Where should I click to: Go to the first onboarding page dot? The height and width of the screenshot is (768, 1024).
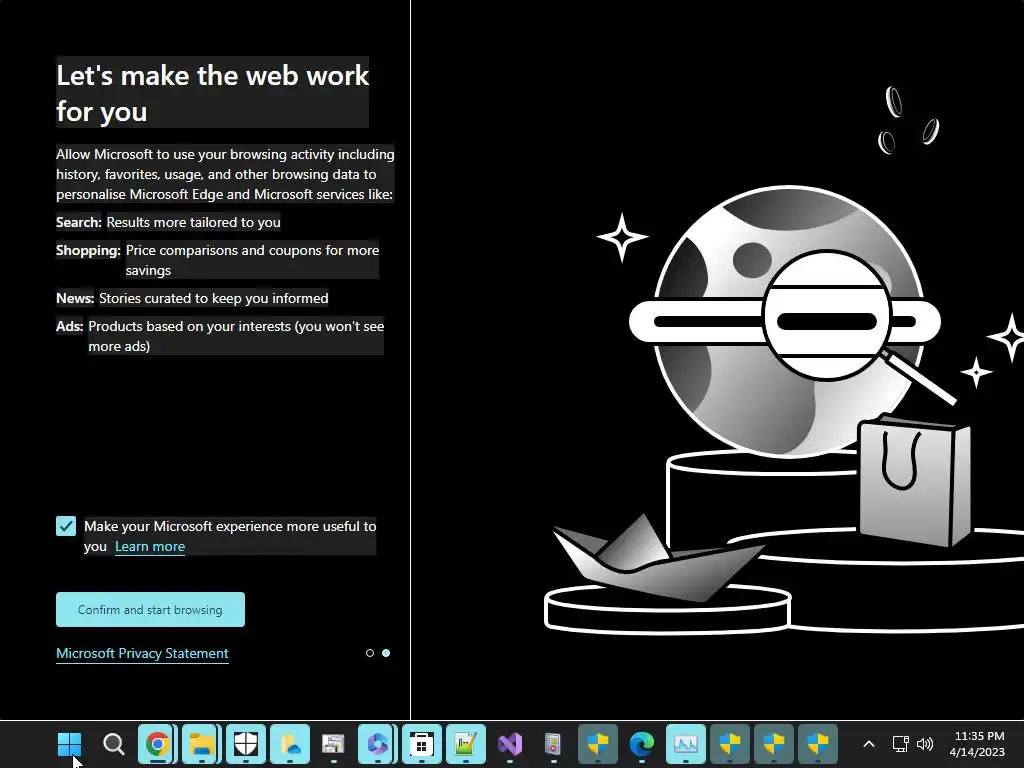click(x=370, y=653)
